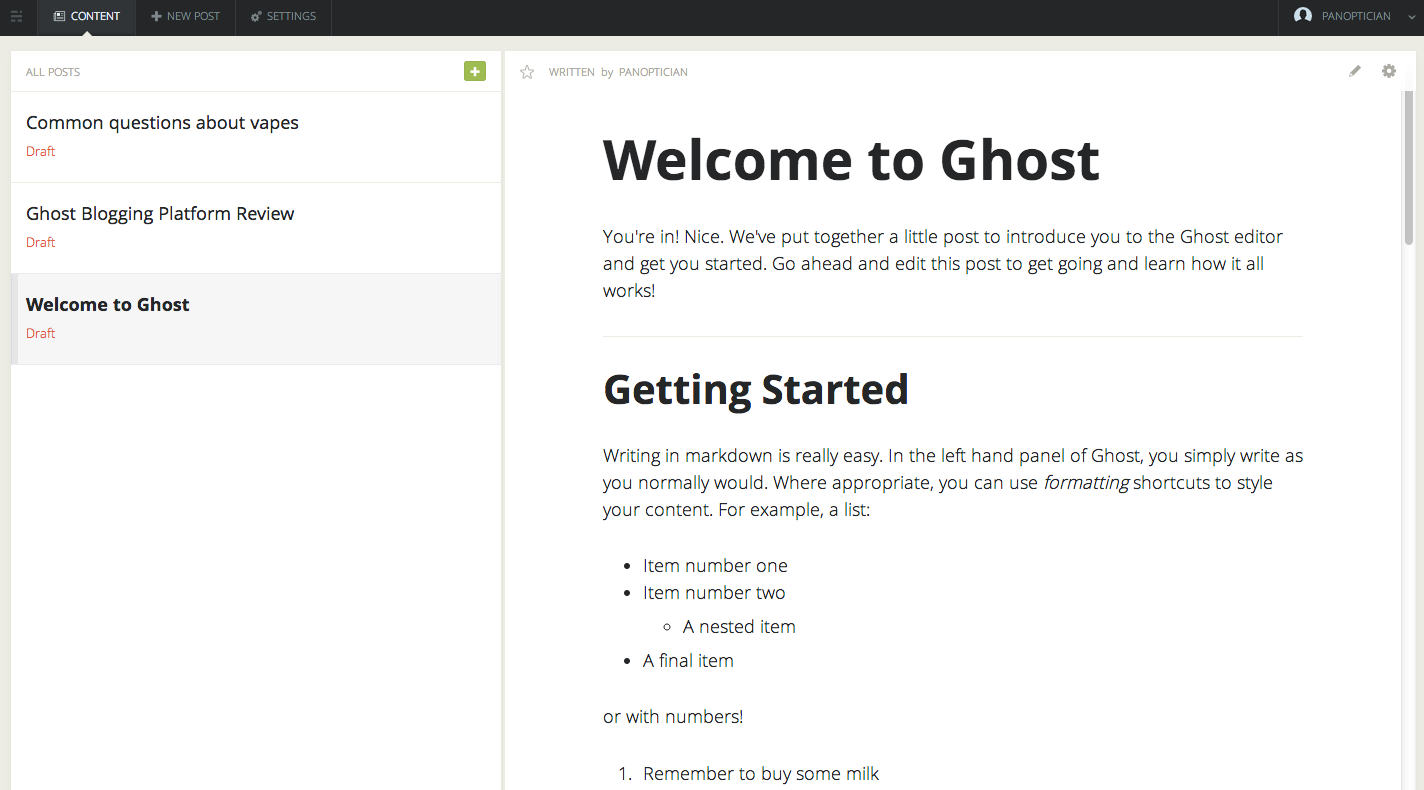Select the Welcome to Ghost post
The width and height of the screenshot is (1424, 790).
click(256, 319)
